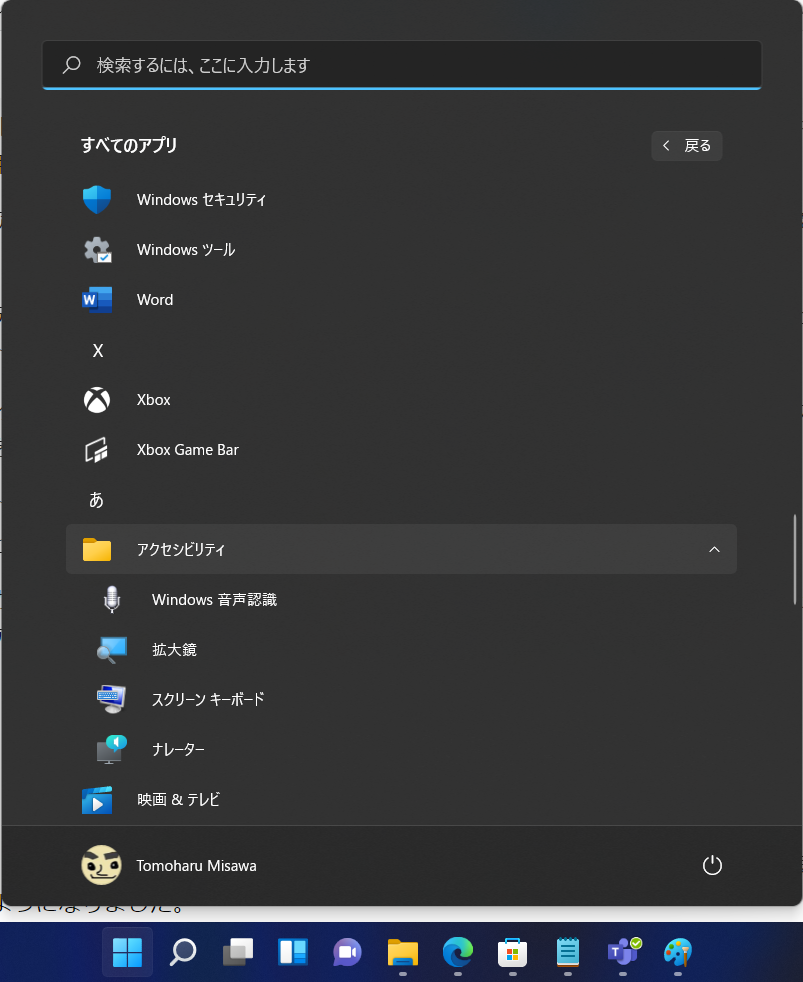Click the X letter group header
The height and width of the screenshot is (982, 803).
(98, 350)
